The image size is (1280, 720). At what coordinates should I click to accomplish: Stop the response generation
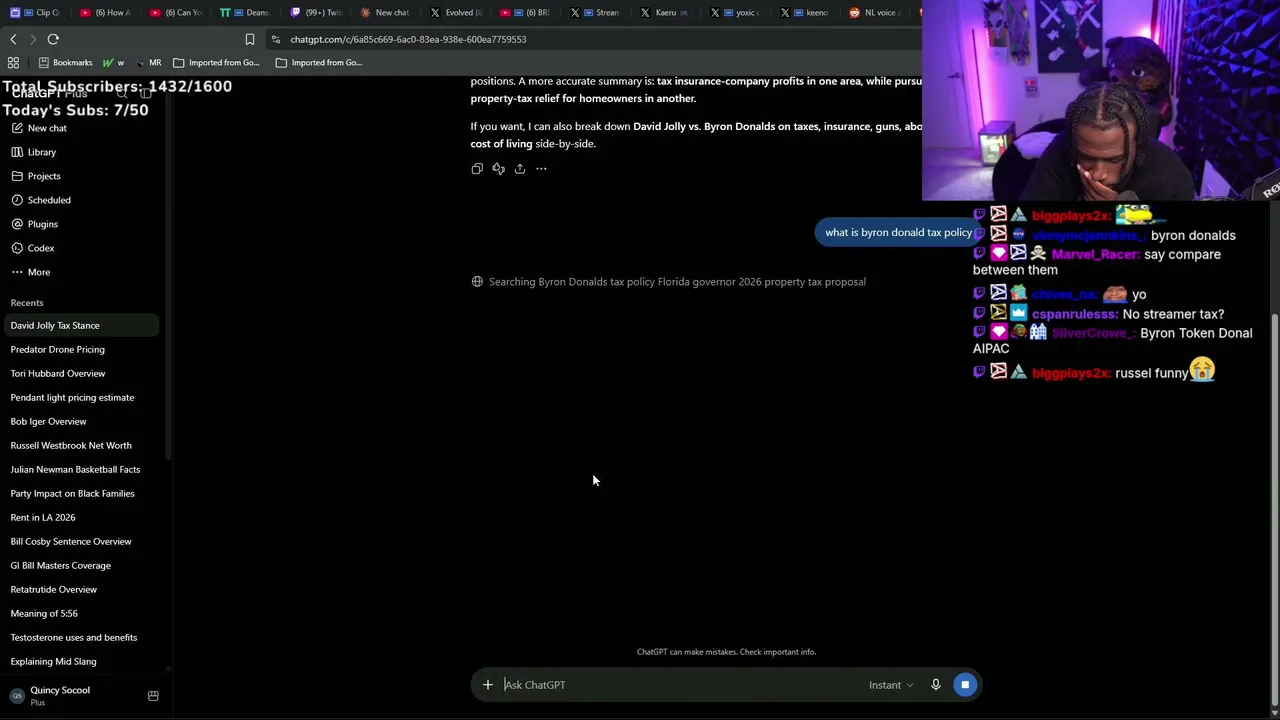[x=965, y=685]
